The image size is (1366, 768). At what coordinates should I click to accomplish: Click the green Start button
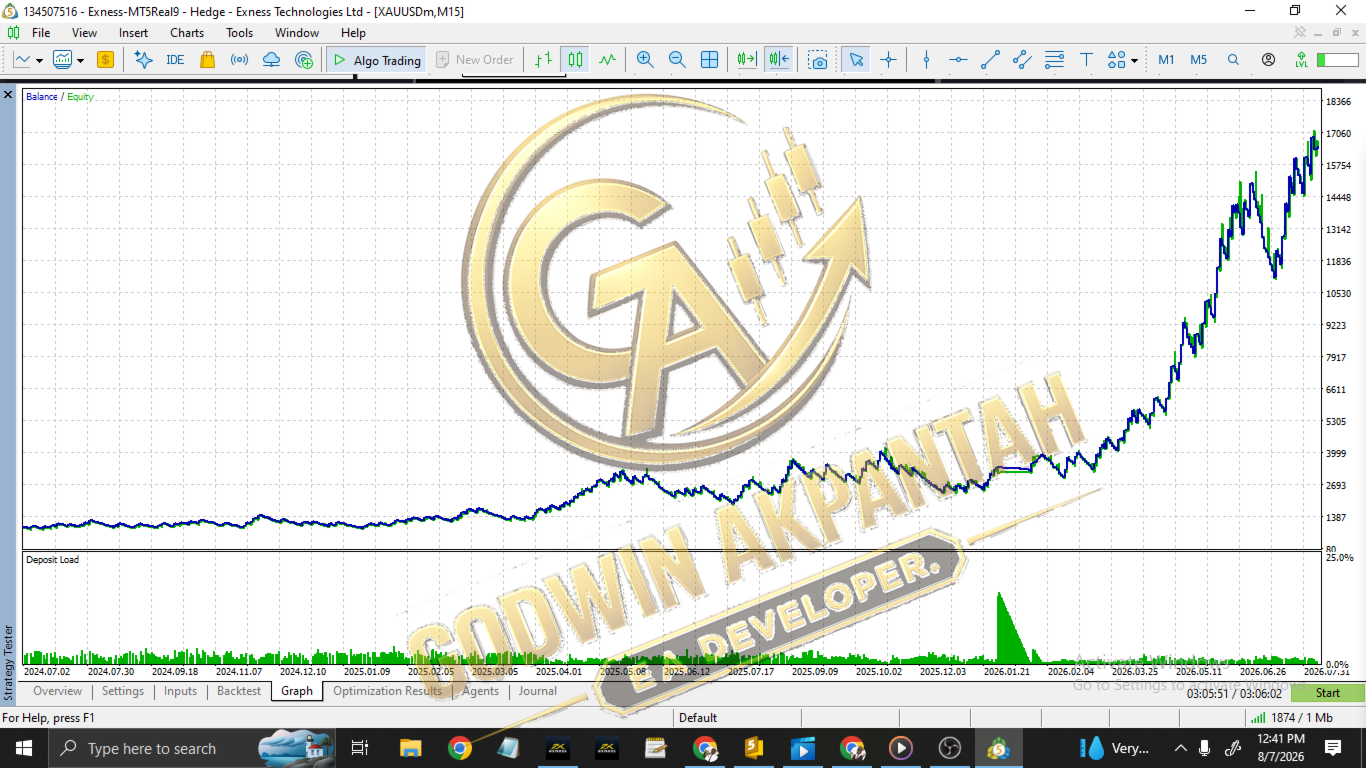1328,693
